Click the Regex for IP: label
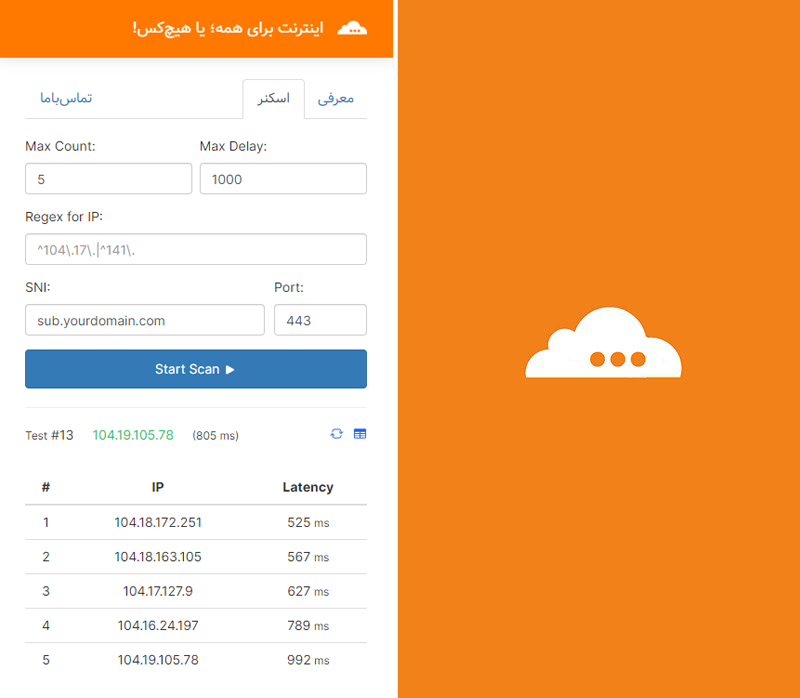800x698 pixels. coord(64,217)
